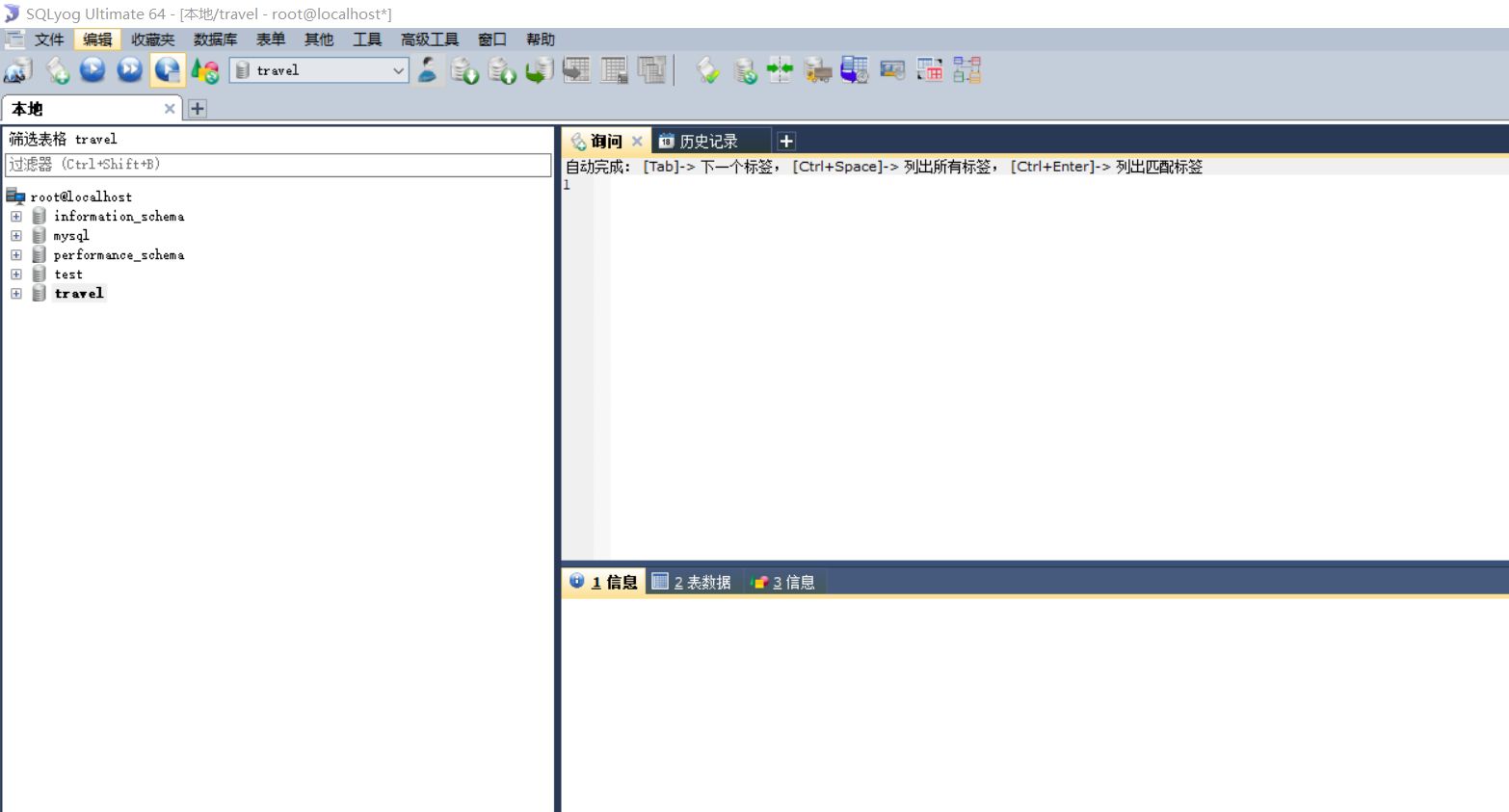This screenshot has width=1509, height=812.
Task: Select the 1 信息 result tab
Action: pos(604,582)
